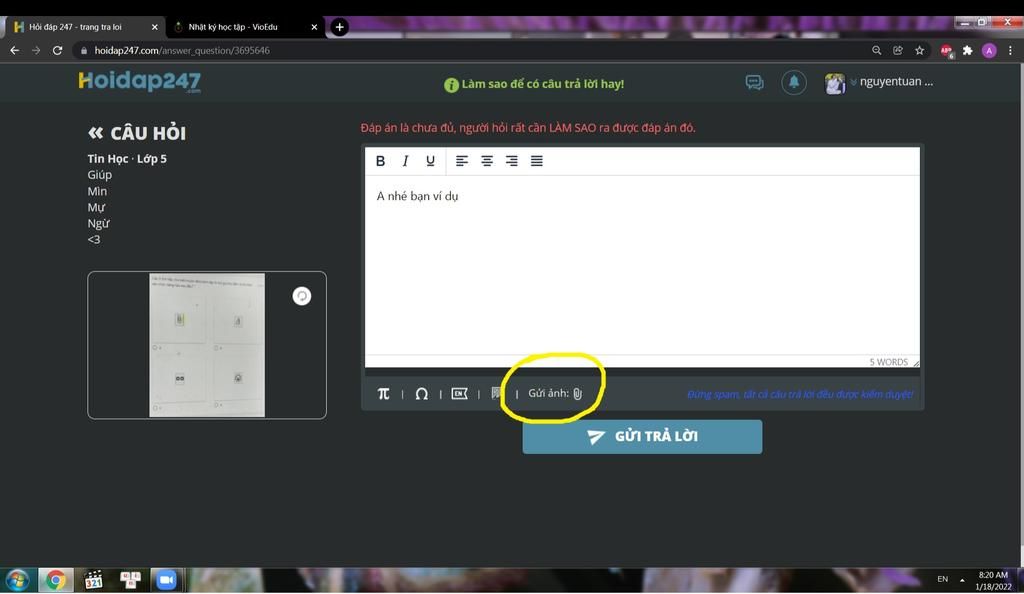Open Chrome from the taskbar
This screenshot has width=1024, height=594.
(x=56, y=580)
